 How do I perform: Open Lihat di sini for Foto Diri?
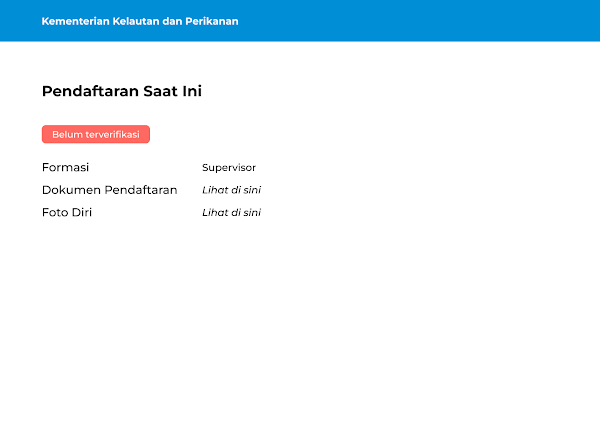click(x=231, y=213)
